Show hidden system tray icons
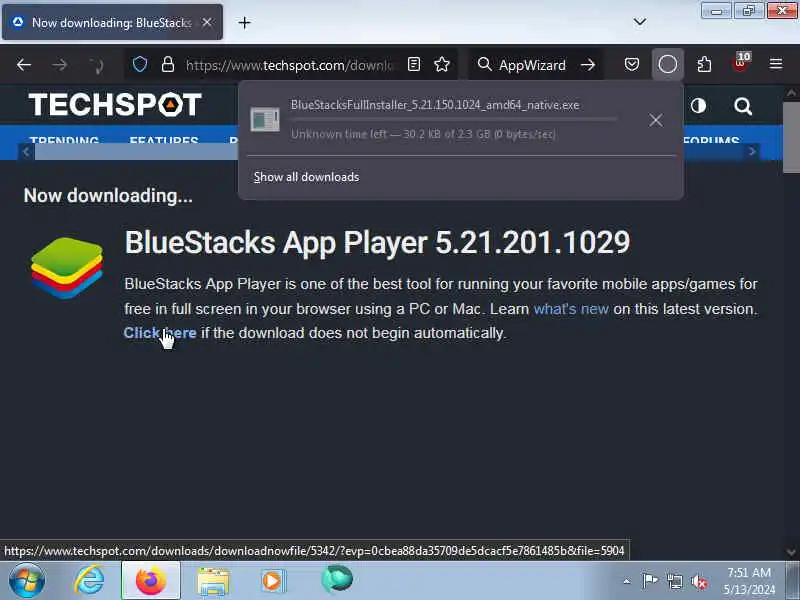Image resolution: width=800 pixels, height=600 pixels. pos(627,581)
